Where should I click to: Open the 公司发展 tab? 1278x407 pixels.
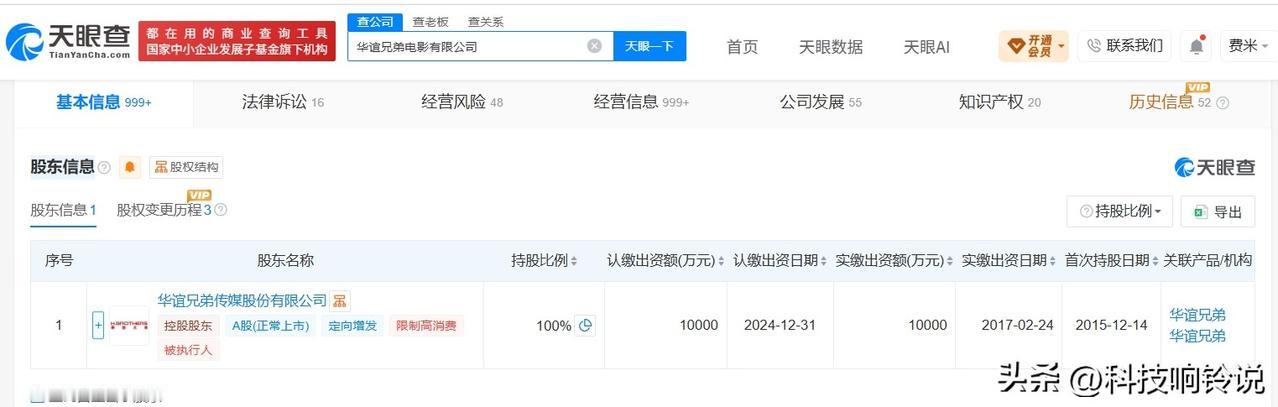click(820, 102)
